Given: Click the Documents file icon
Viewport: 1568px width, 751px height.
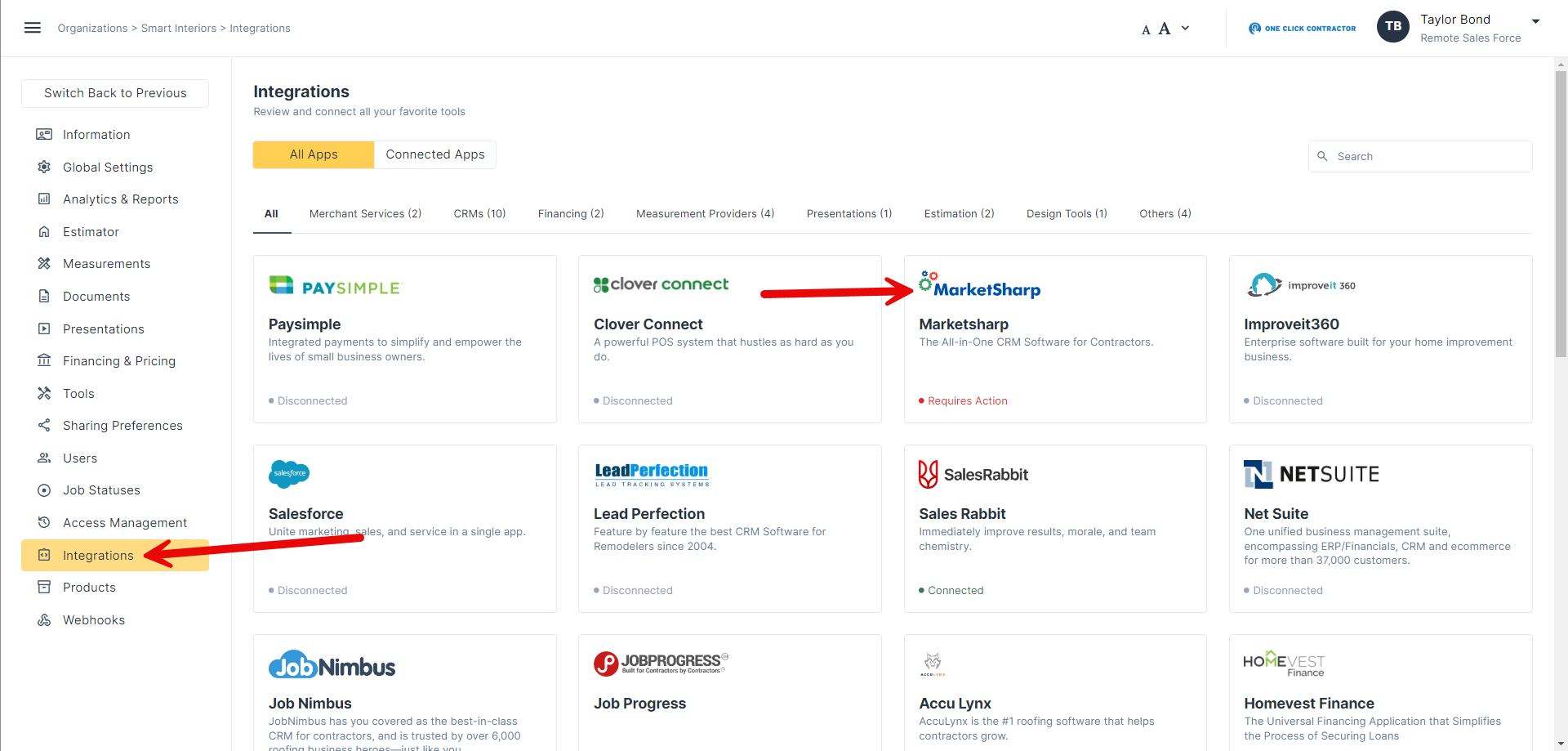Looking at the screenshot, I should [44, 296].
